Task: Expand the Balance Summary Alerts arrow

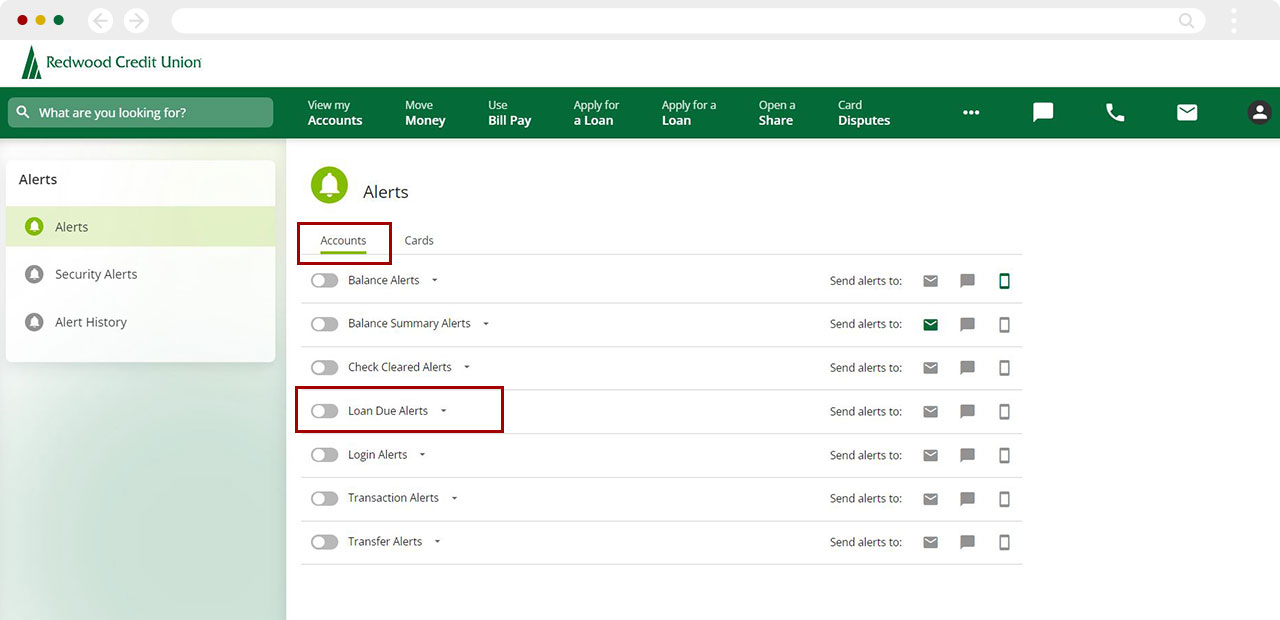Action: pyautogui.click(x=486, y=324)
